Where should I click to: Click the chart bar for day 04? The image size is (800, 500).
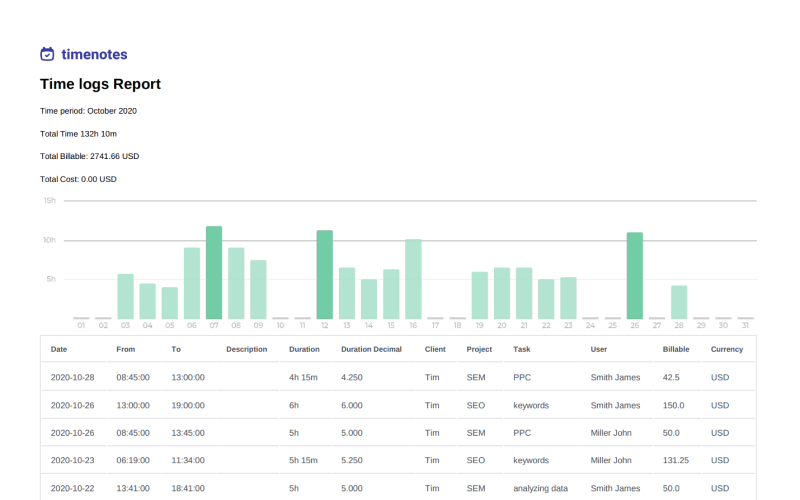pyautogui.click(x=147, y=302)
